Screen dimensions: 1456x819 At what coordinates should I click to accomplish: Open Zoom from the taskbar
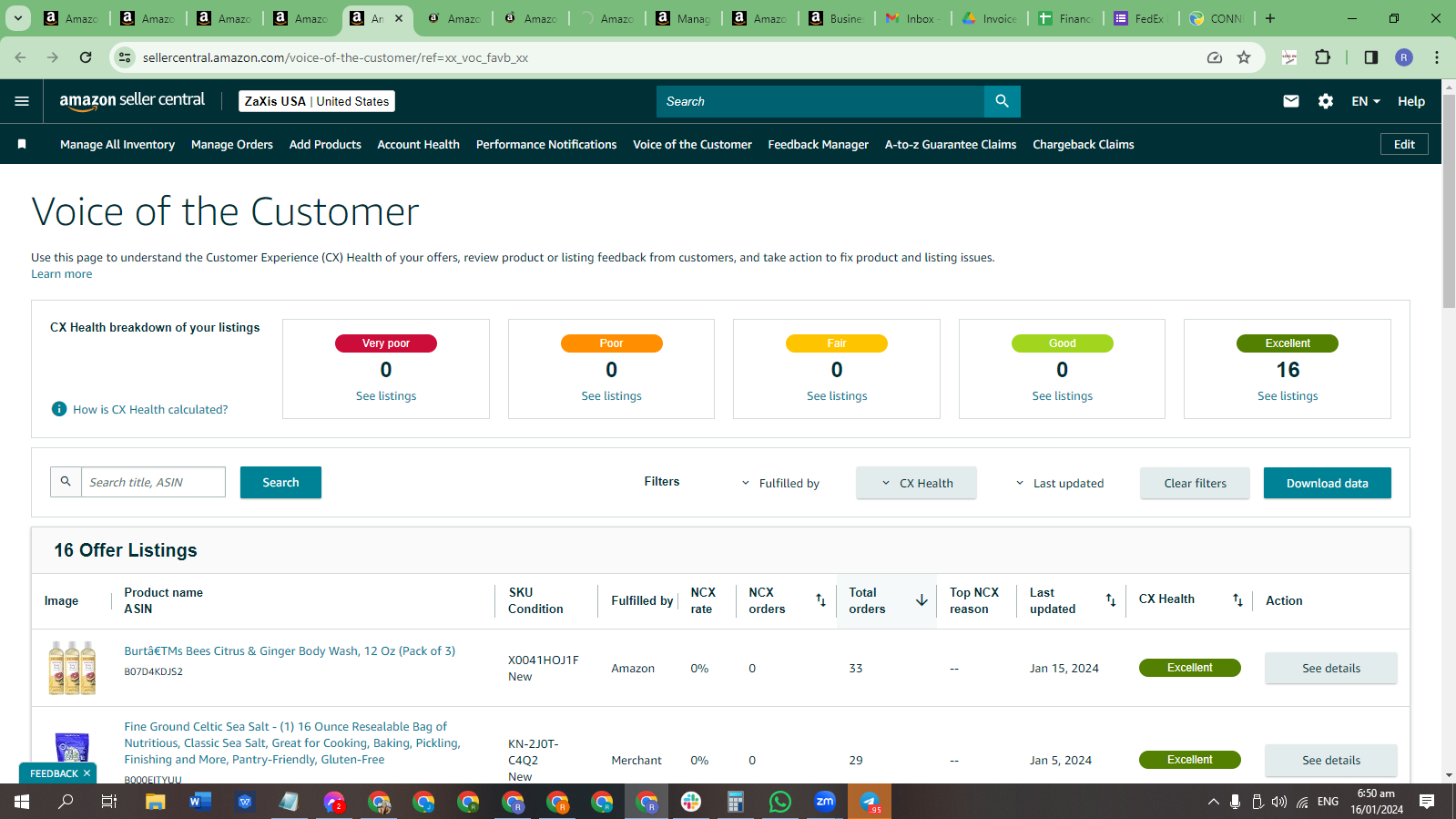point(825,802)
